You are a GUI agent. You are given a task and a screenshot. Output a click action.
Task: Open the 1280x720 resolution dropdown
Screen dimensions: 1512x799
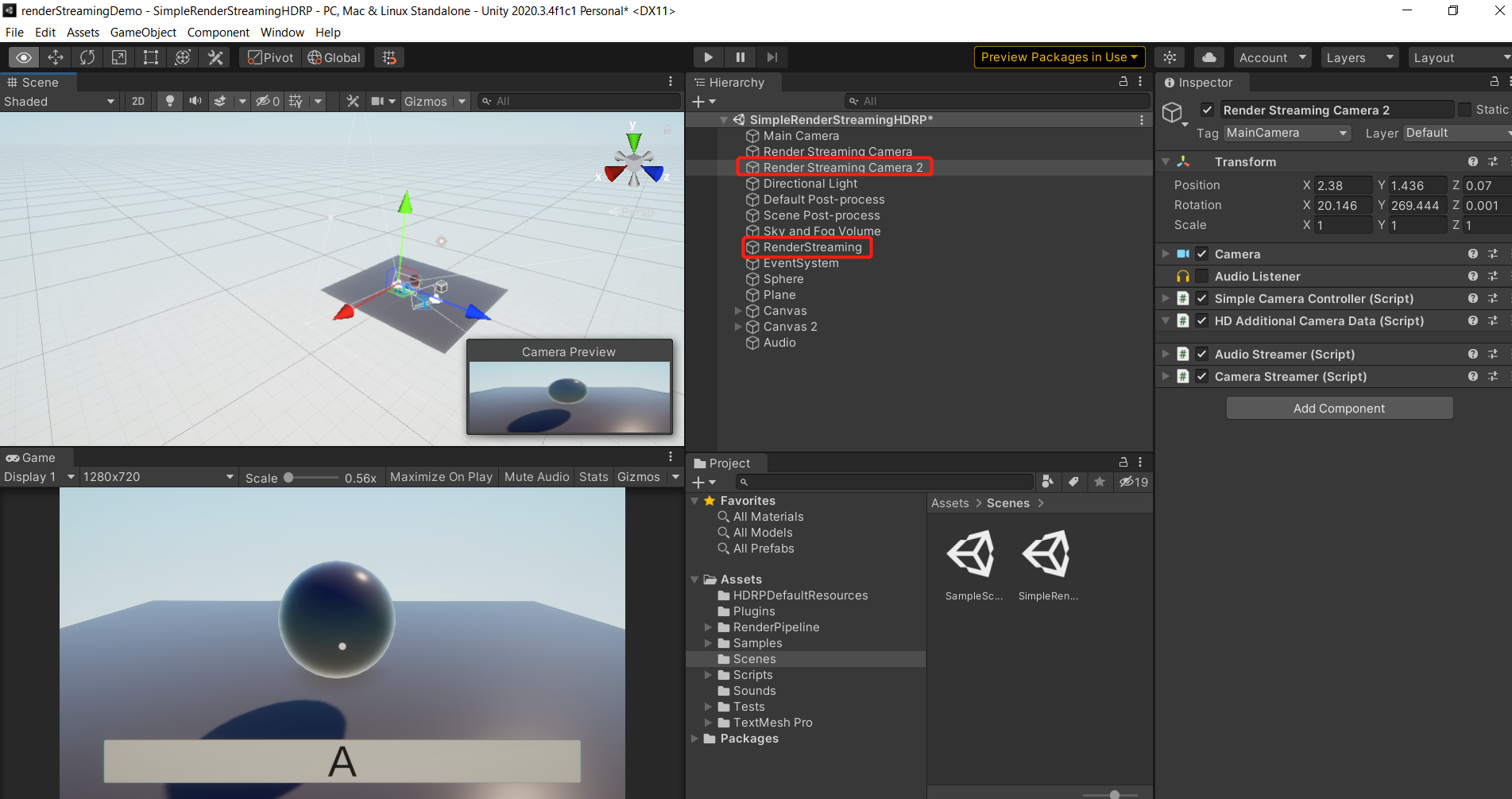158,477
